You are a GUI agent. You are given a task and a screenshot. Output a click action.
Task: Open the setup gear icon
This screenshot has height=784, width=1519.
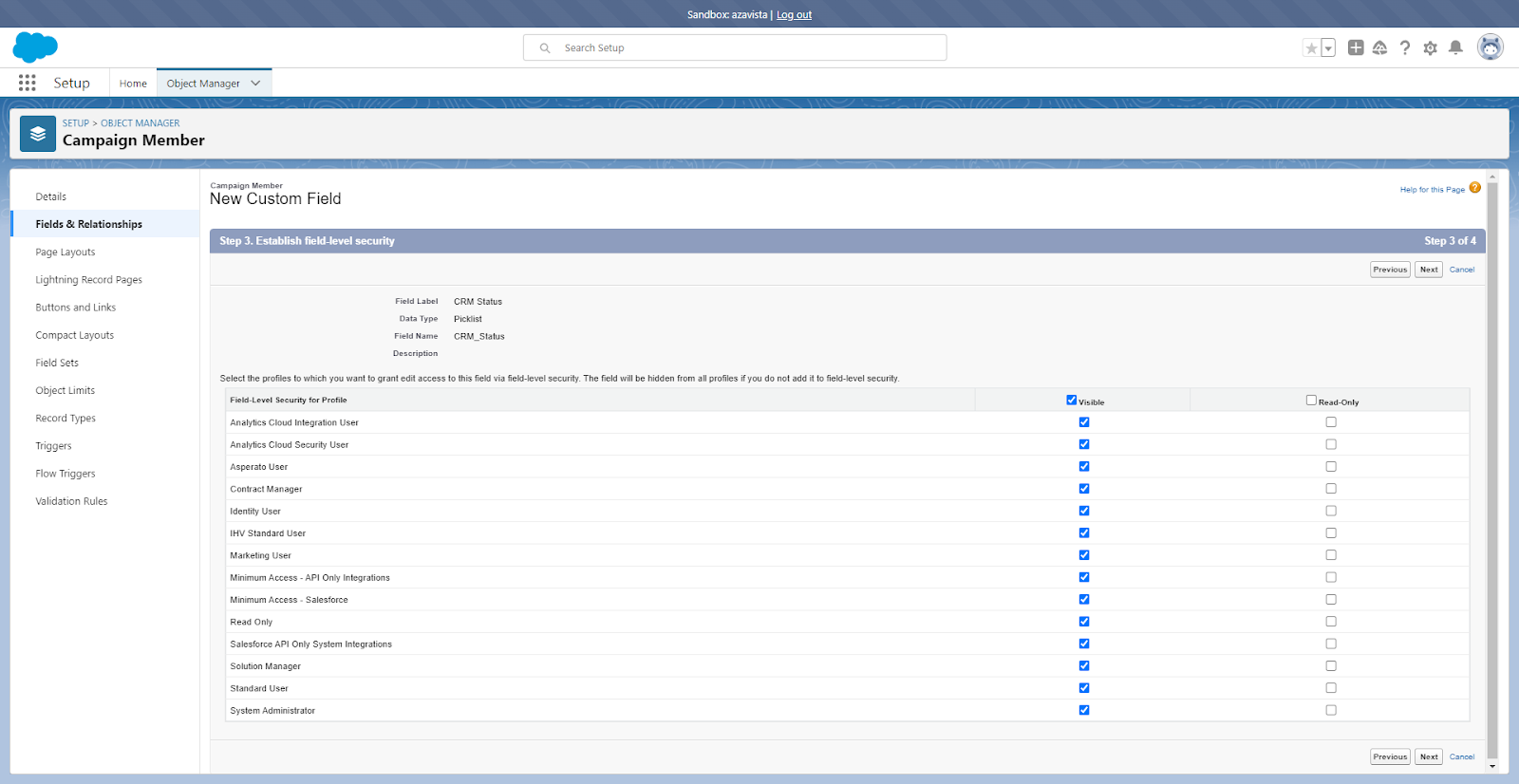coord(1431,47)
